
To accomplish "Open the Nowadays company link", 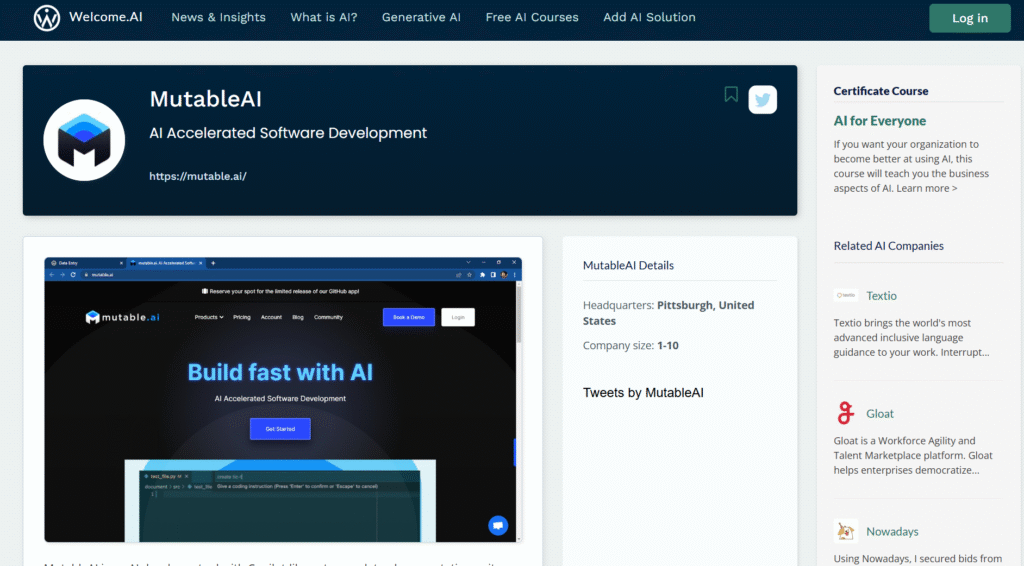I will [x=892, y=532].
